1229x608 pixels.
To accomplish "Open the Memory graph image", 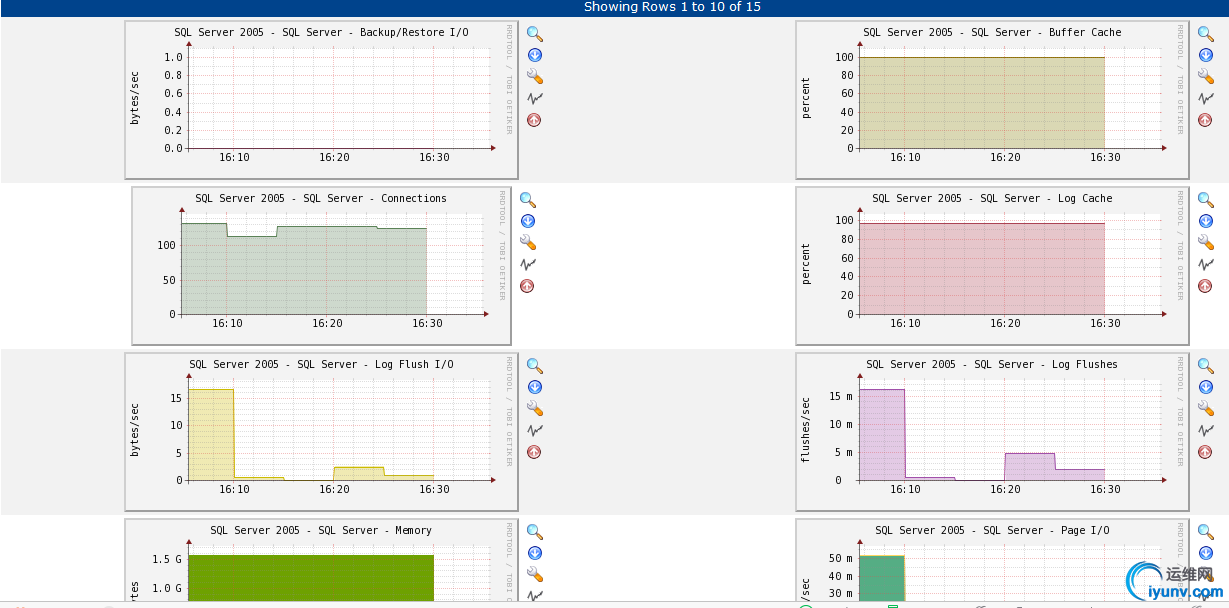I will point(321,560).
